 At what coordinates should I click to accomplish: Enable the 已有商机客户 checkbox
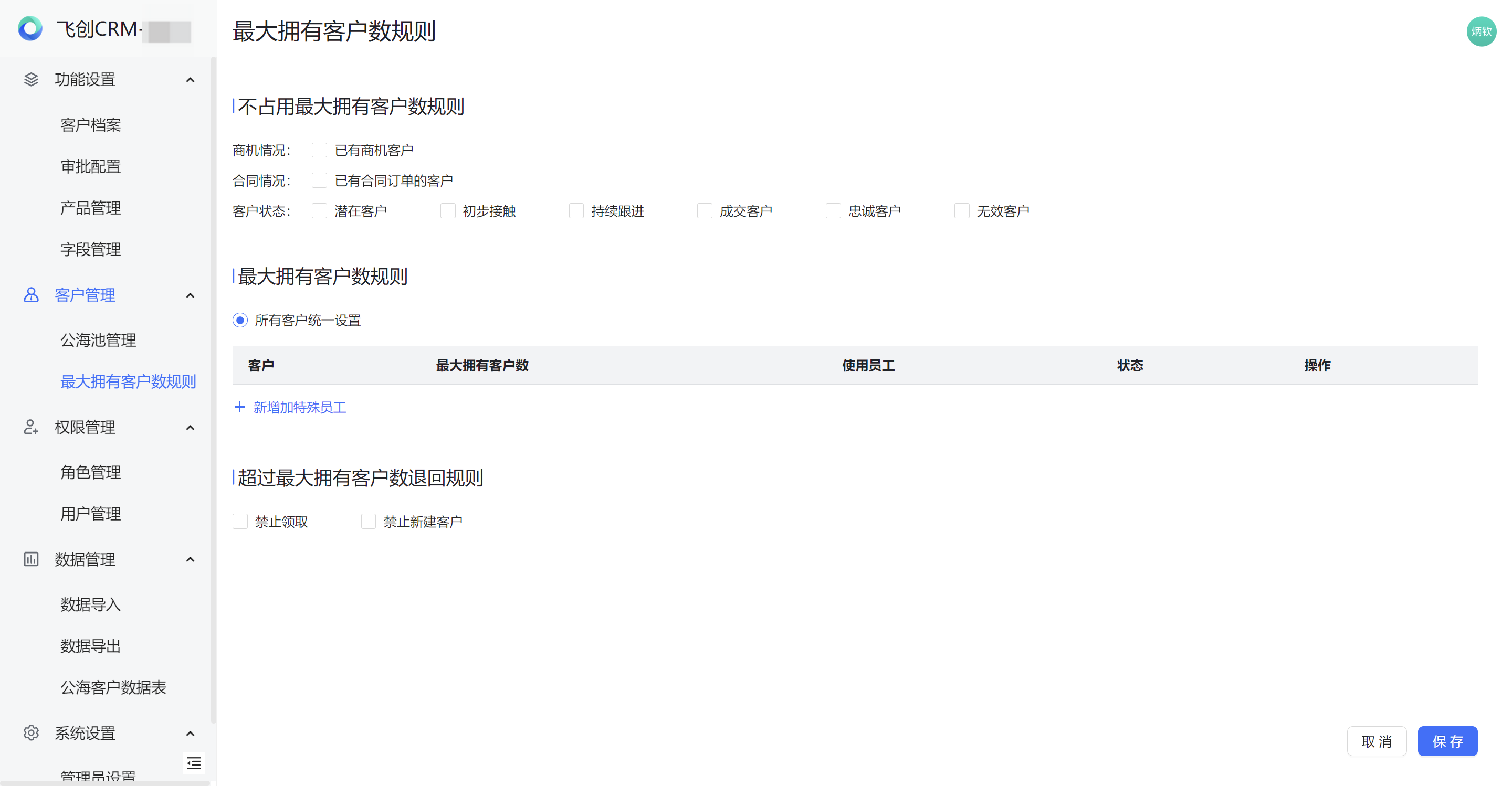319,150
